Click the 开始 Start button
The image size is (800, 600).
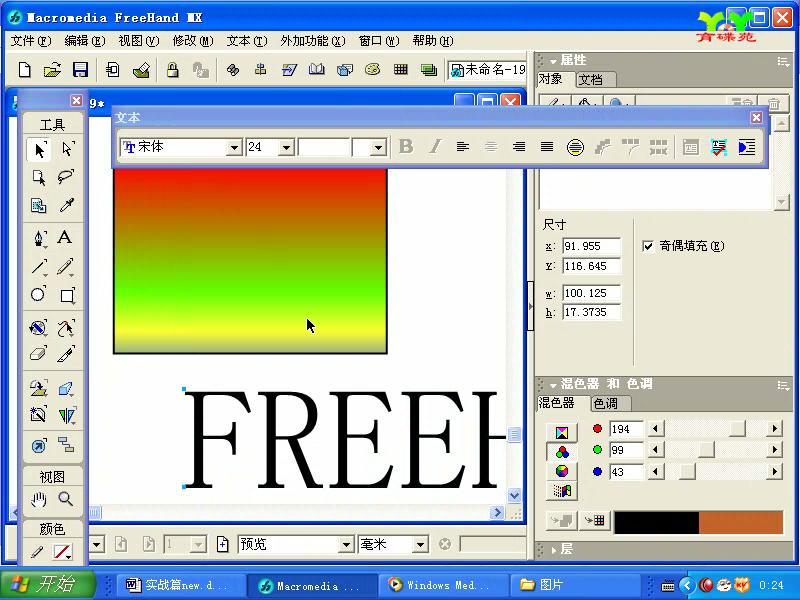tap(48, 584)
